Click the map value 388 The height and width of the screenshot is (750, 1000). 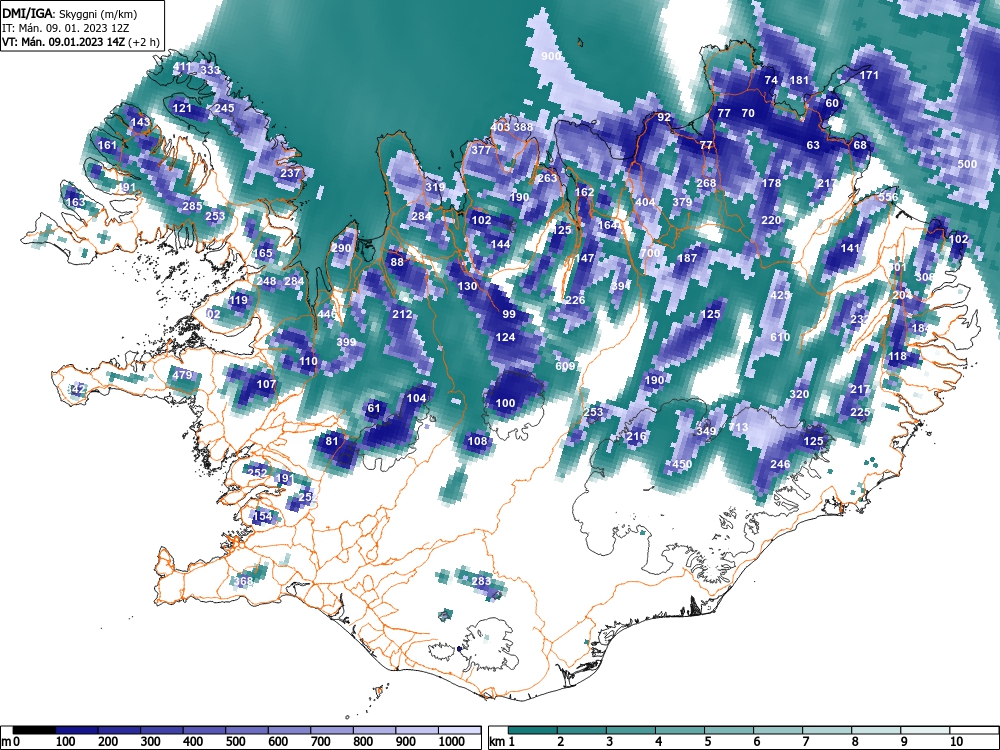tap(523, 127)
